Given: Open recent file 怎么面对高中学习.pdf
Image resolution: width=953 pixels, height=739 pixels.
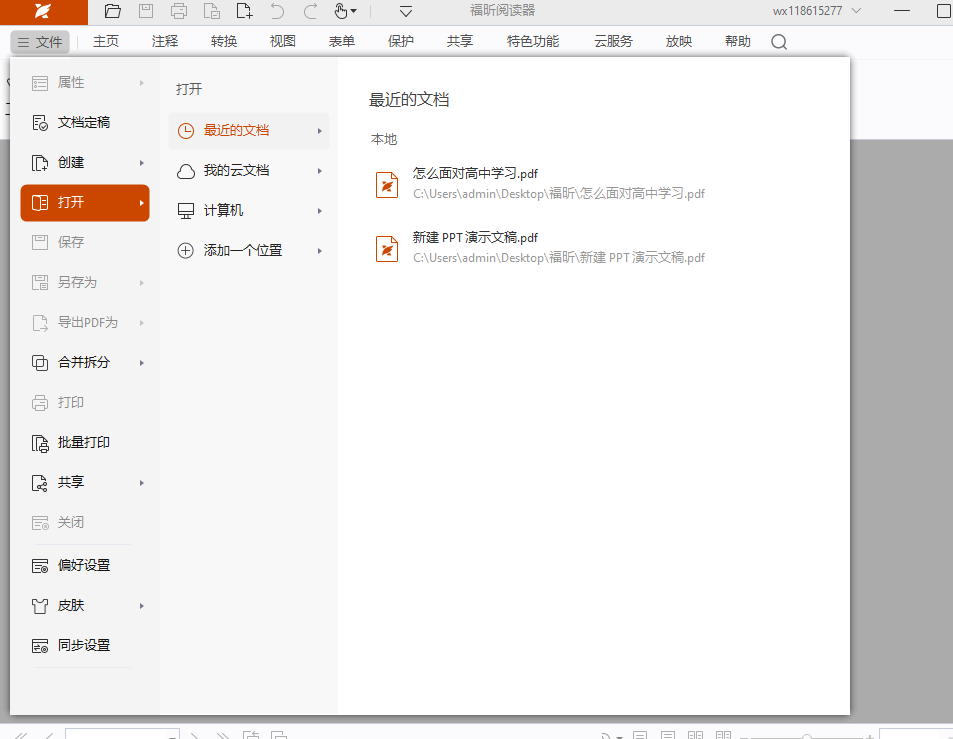Looking at the screenshot, I should pyautogui.click(x=475, y=173).
